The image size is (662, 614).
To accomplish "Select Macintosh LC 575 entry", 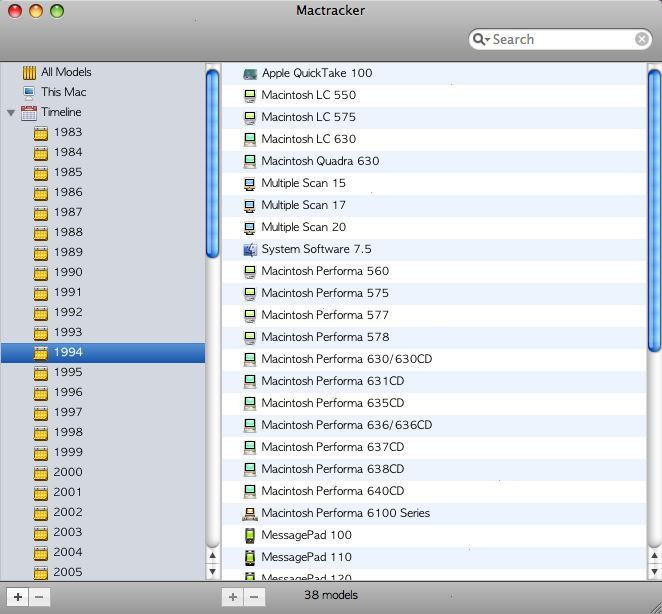I will pyautogui.click(x=434, y=117).
